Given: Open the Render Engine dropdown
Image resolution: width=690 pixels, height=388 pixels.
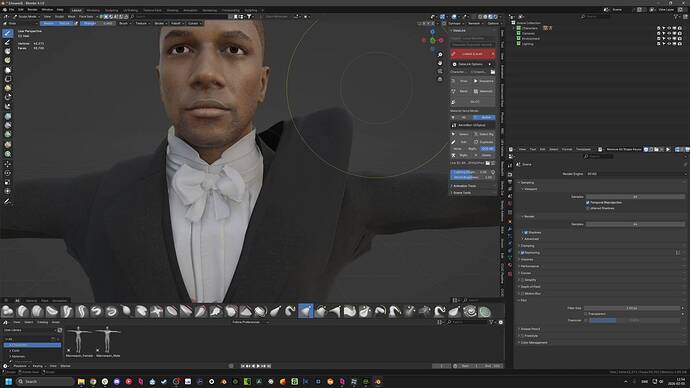Looking at the screenshot, I should 635,174.
